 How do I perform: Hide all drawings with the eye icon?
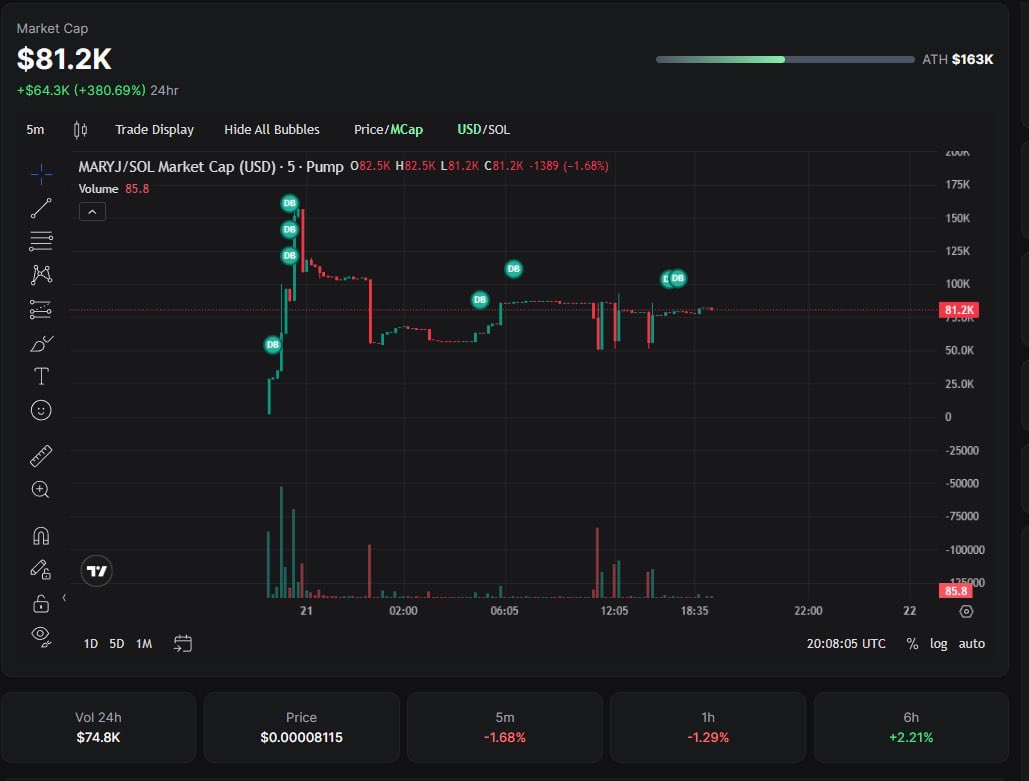40,635
